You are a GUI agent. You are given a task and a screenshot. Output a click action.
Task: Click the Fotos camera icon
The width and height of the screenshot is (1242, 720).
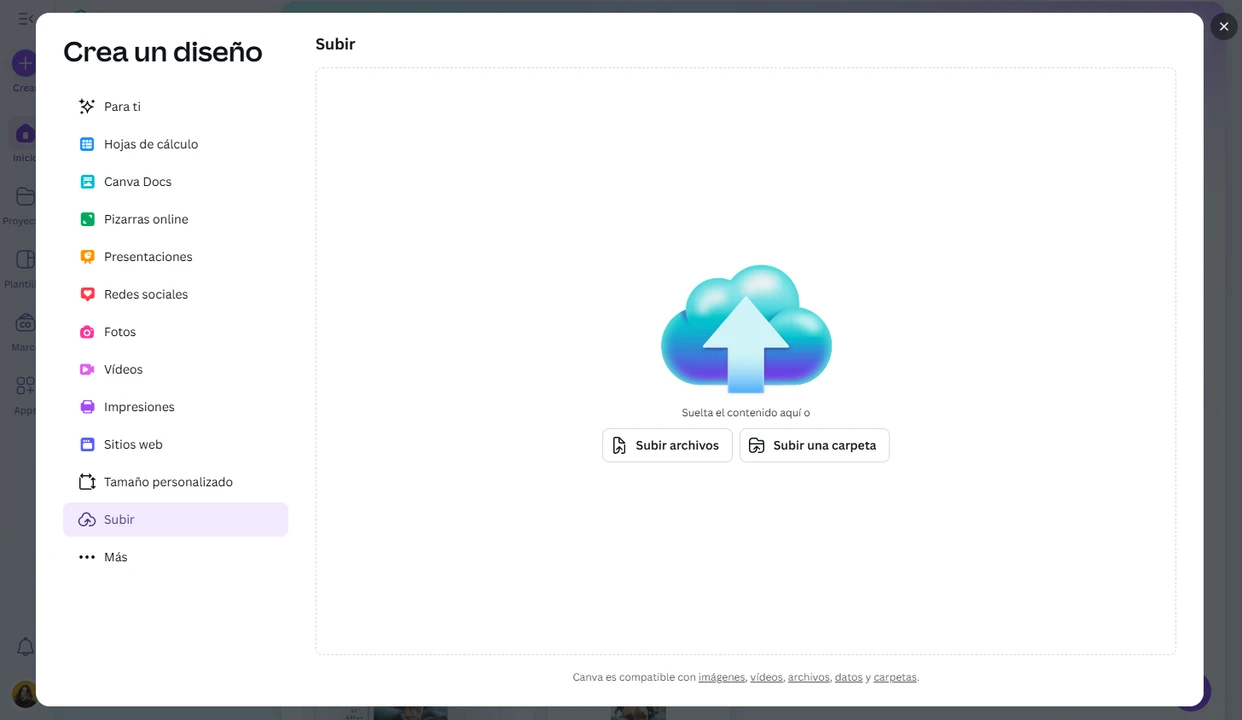87,332
